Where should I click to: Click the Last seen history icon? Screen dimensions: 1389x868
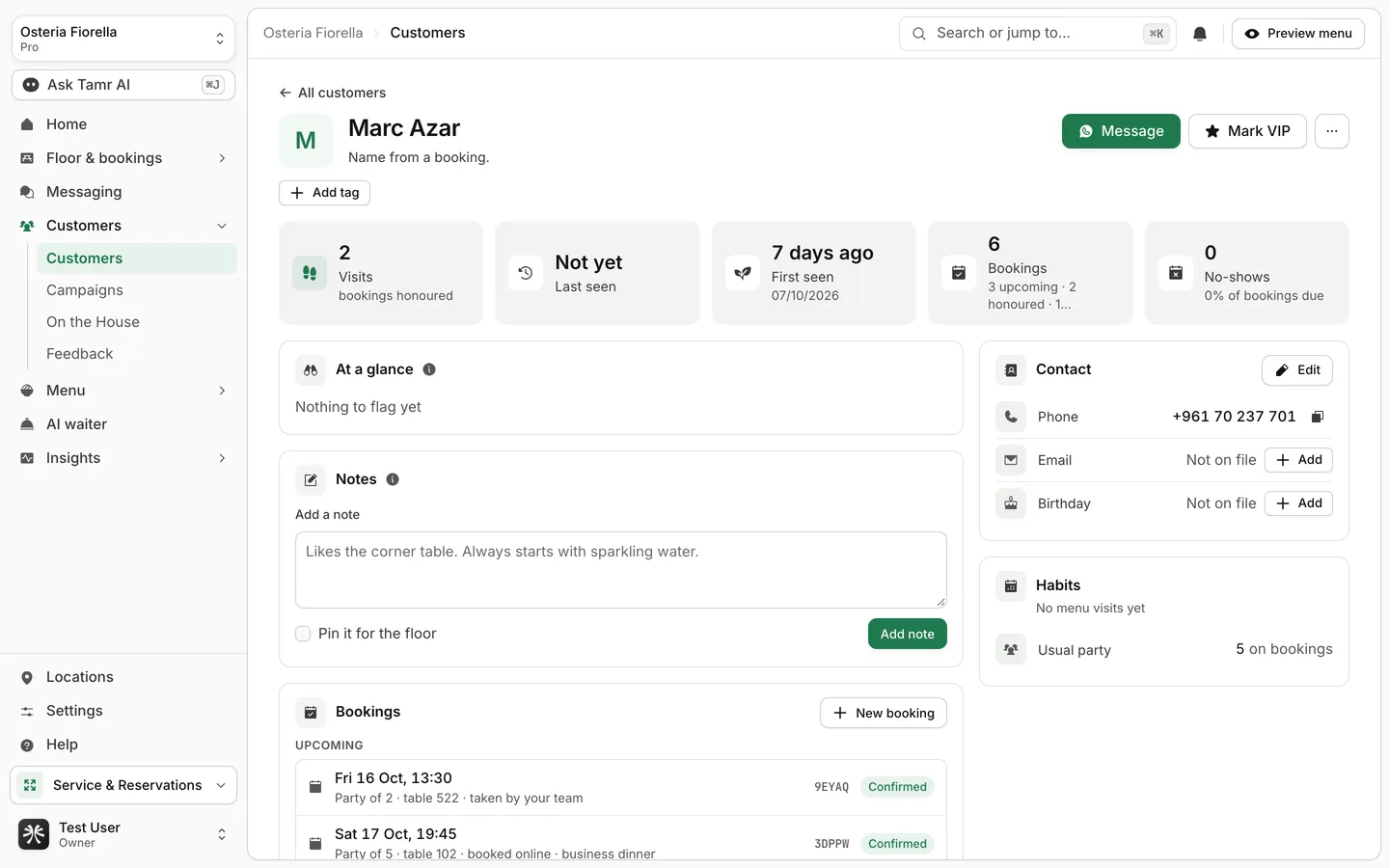click(526, 273)
